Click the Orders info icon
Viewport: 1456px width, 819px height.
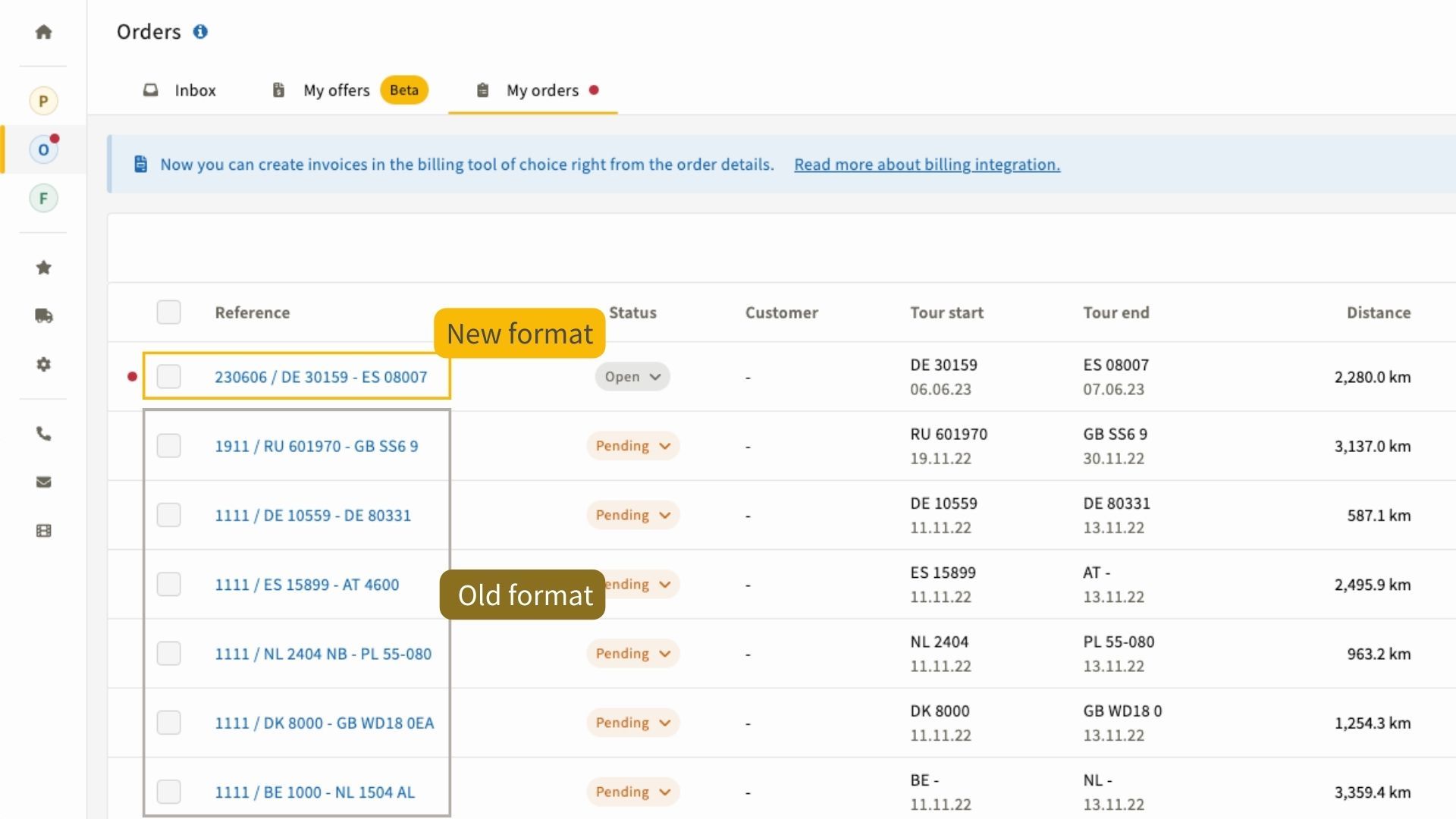pos(200,32)
